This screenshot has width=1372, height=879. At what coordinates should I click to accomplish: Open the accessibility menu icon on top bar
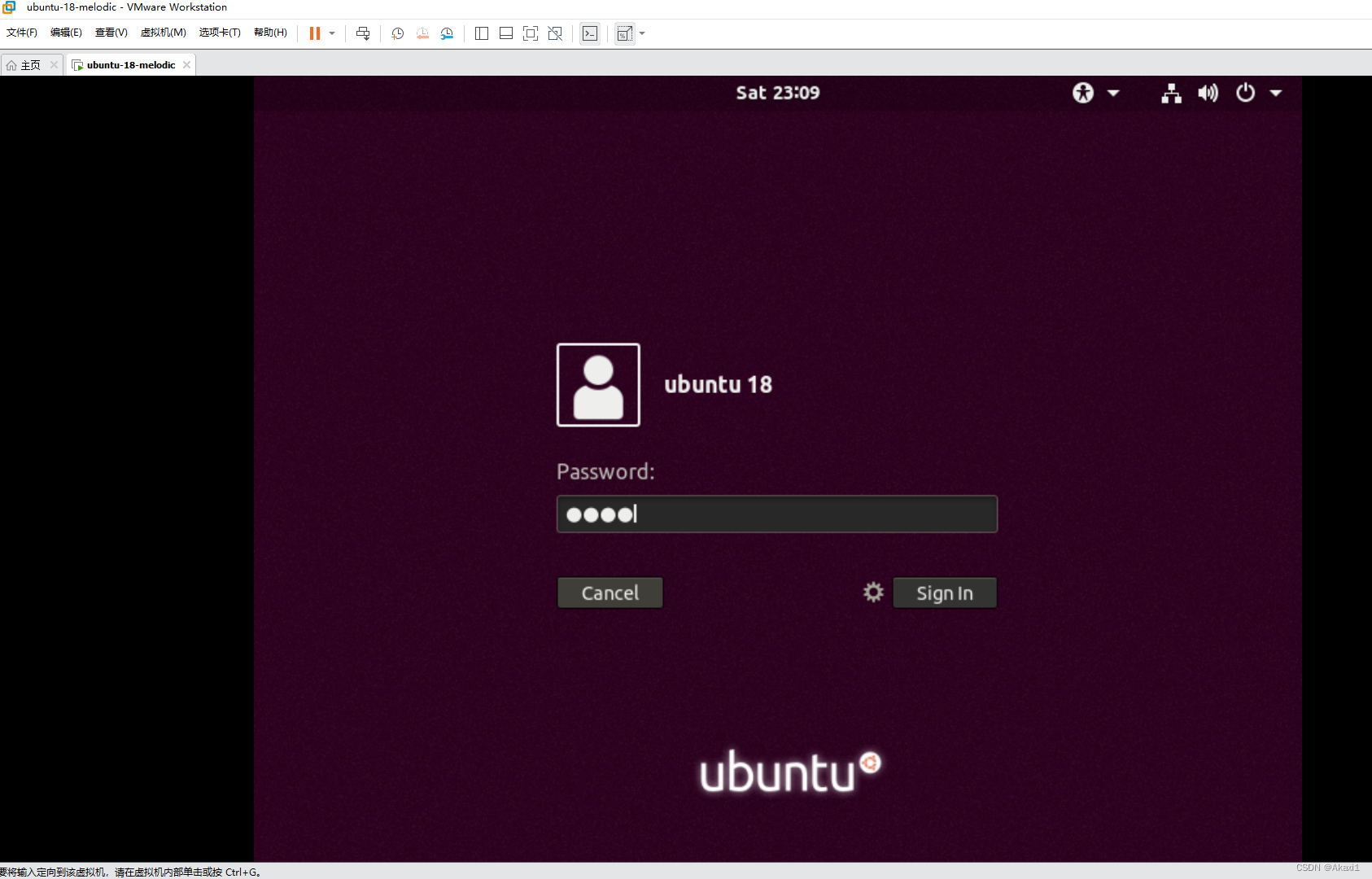[x=1083, y=93]
